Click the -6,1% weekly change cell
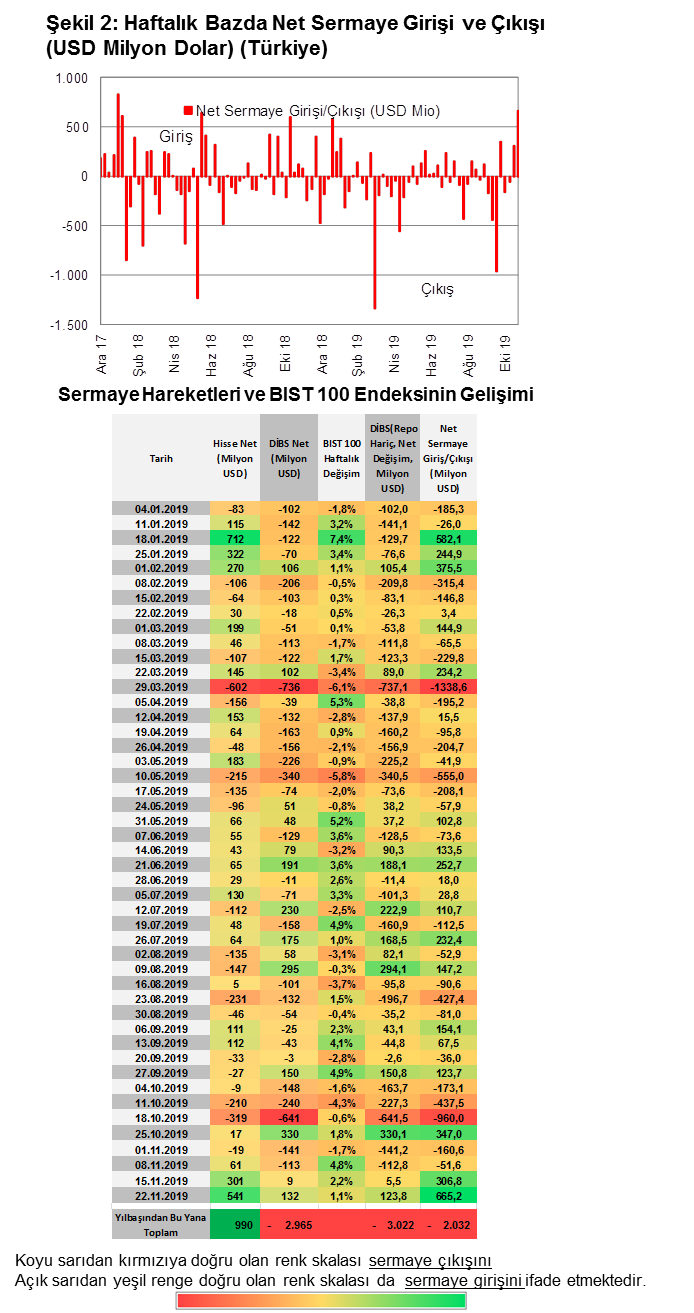694x1313 pixels. point(342,688)
